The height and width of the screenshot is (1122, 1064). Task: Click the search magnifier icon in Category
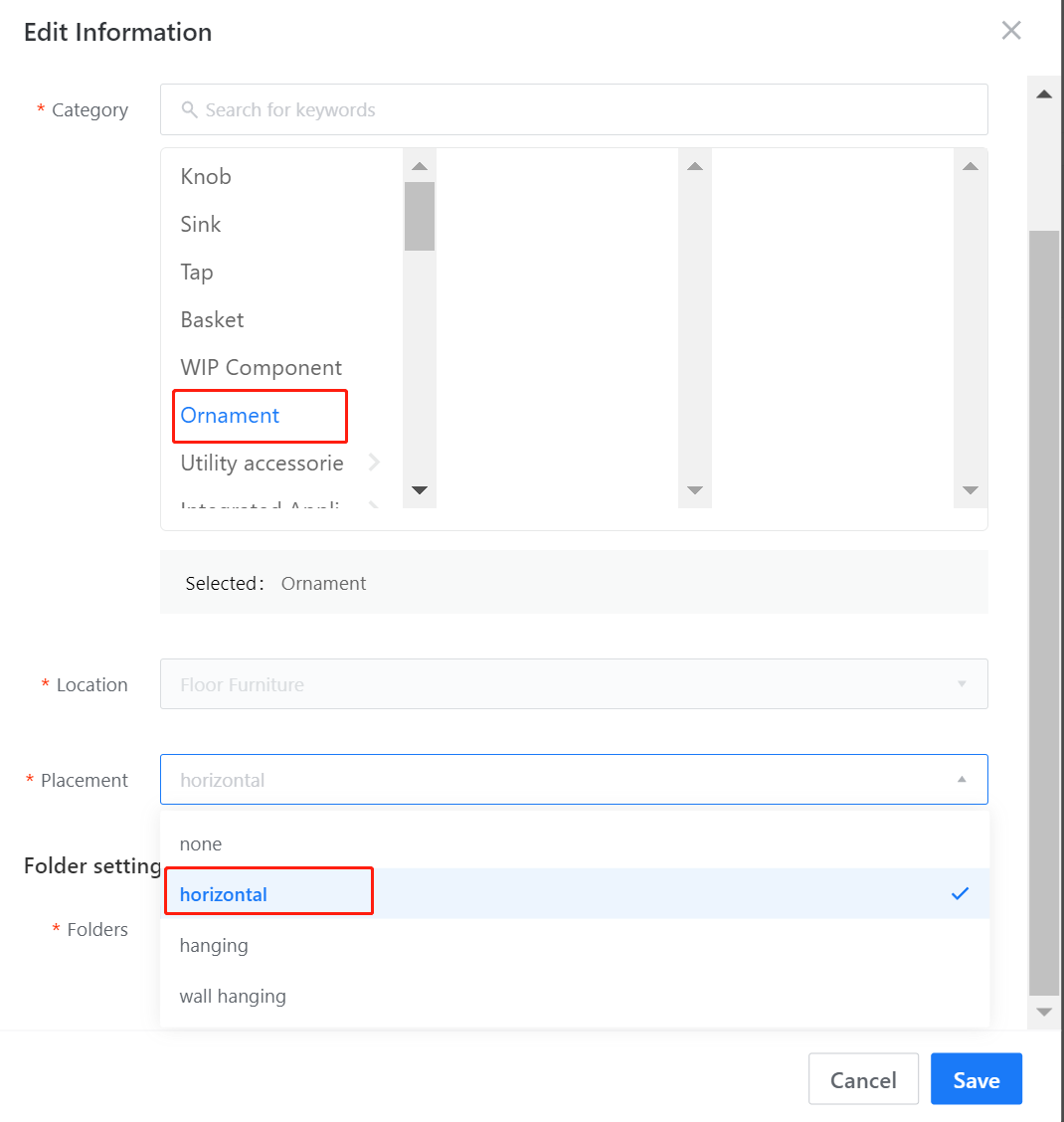pos(189,109)
